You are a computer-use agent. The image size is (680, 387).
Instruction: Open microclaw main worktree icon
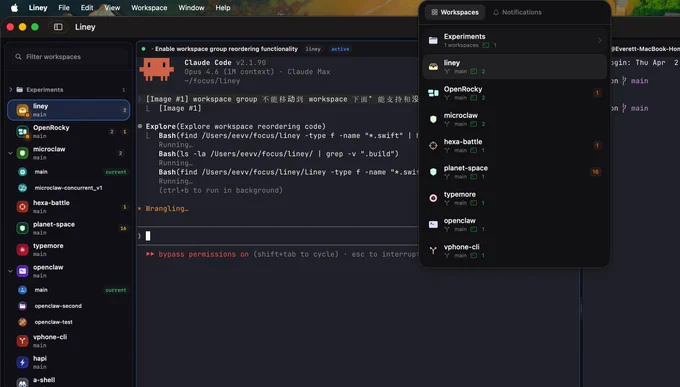(x=23, y=172)
